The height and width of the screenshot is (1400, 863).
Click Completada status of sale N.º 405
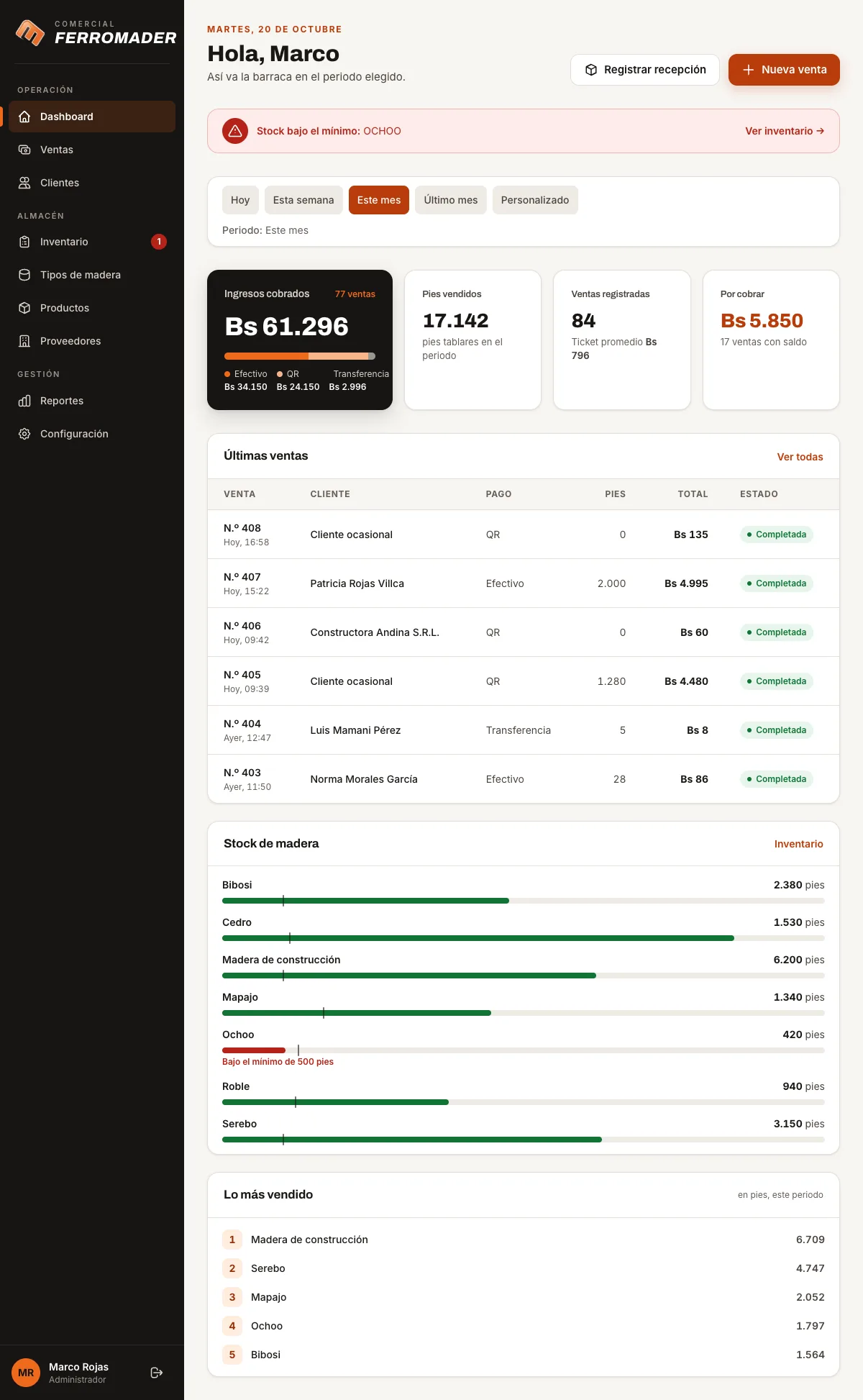tap(777, 681)
